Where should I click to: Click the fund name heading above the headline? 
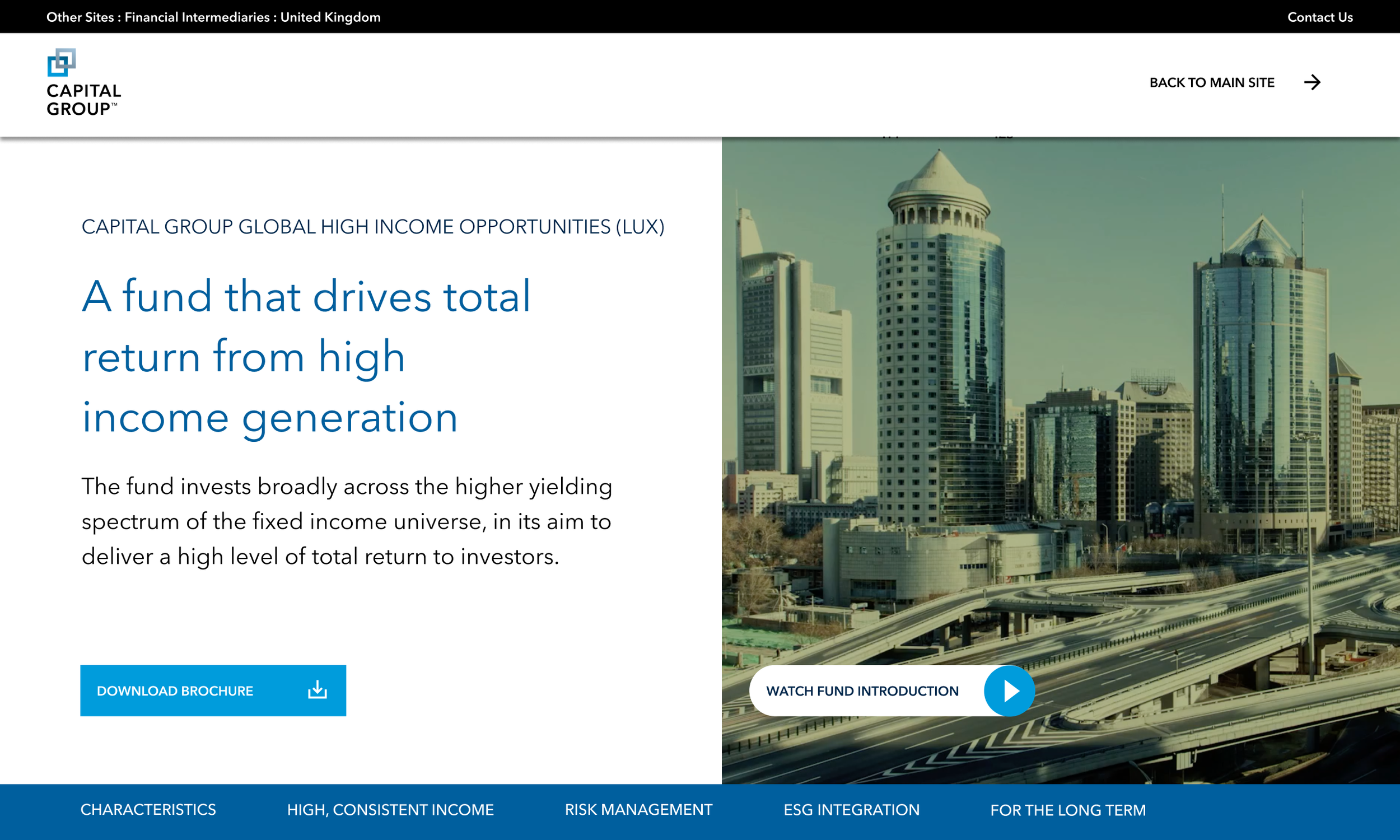click(374, 226)
